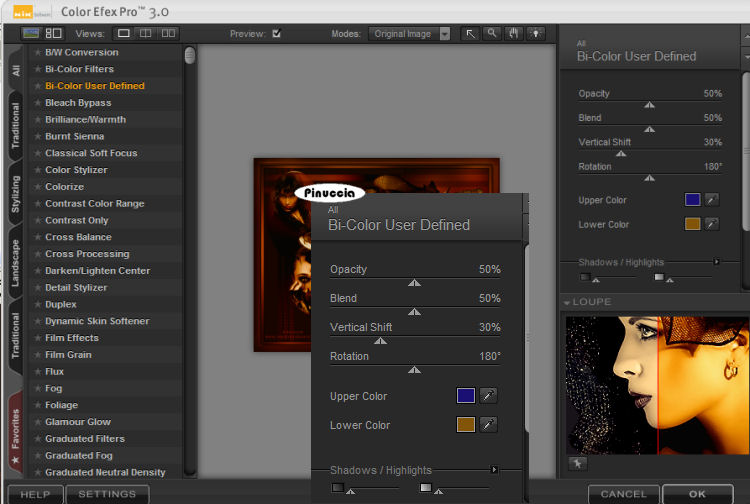Click Upper Color swatch in enlarged overlay panel
This screenshot has width=750, height=504.
click(x=465, y=396)
